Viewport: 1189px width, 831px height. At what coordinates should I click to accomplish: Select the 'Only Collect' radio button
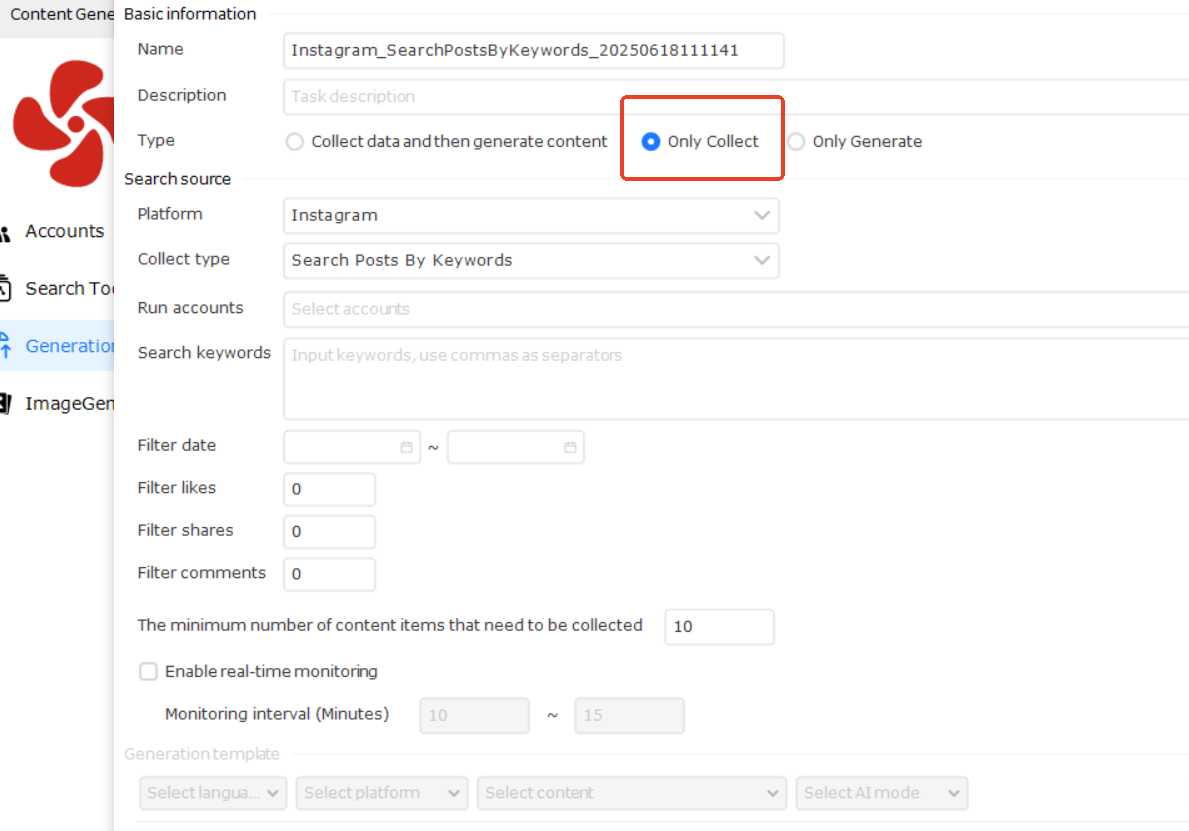point(651,142)
